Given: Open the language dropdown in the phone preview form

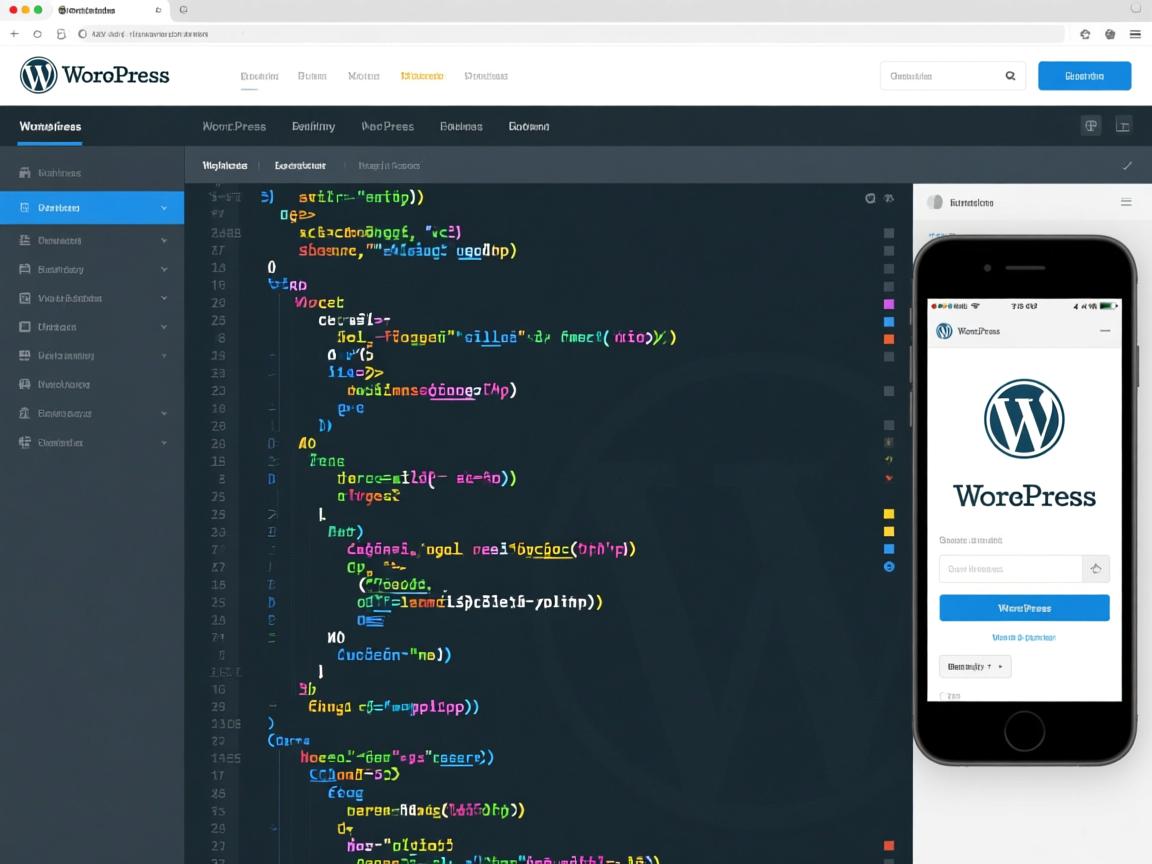Looking at the screenshot, I should 975,666.
